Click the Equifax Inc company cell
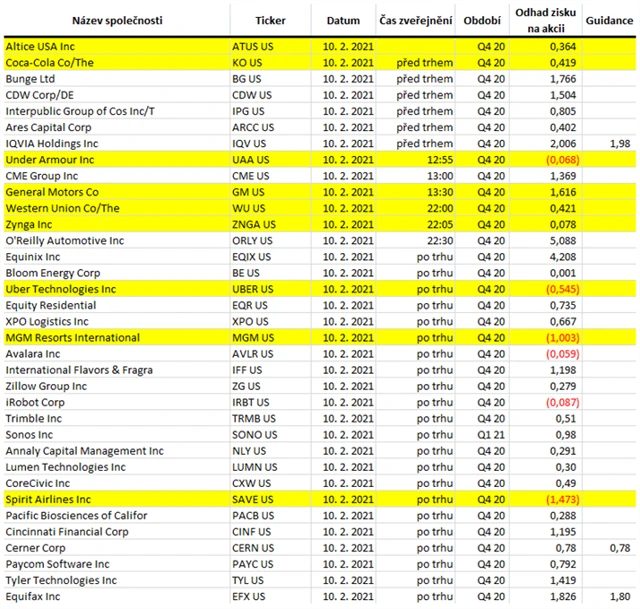The width and height of the screenshot is (640, 609). [x=37, y=596]
